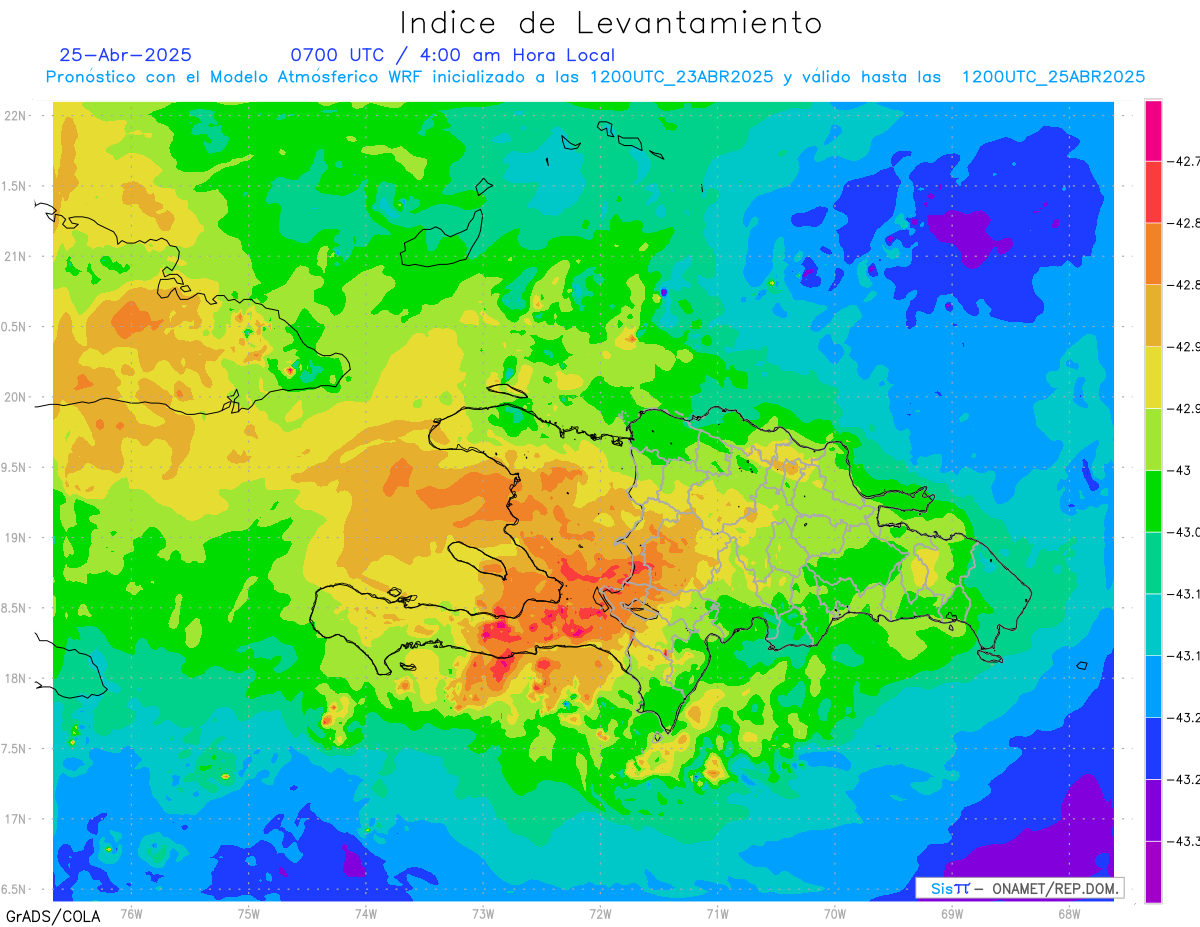Click the '1.5N' latitude label
The image size is (1200, 927).
(15, 186)
